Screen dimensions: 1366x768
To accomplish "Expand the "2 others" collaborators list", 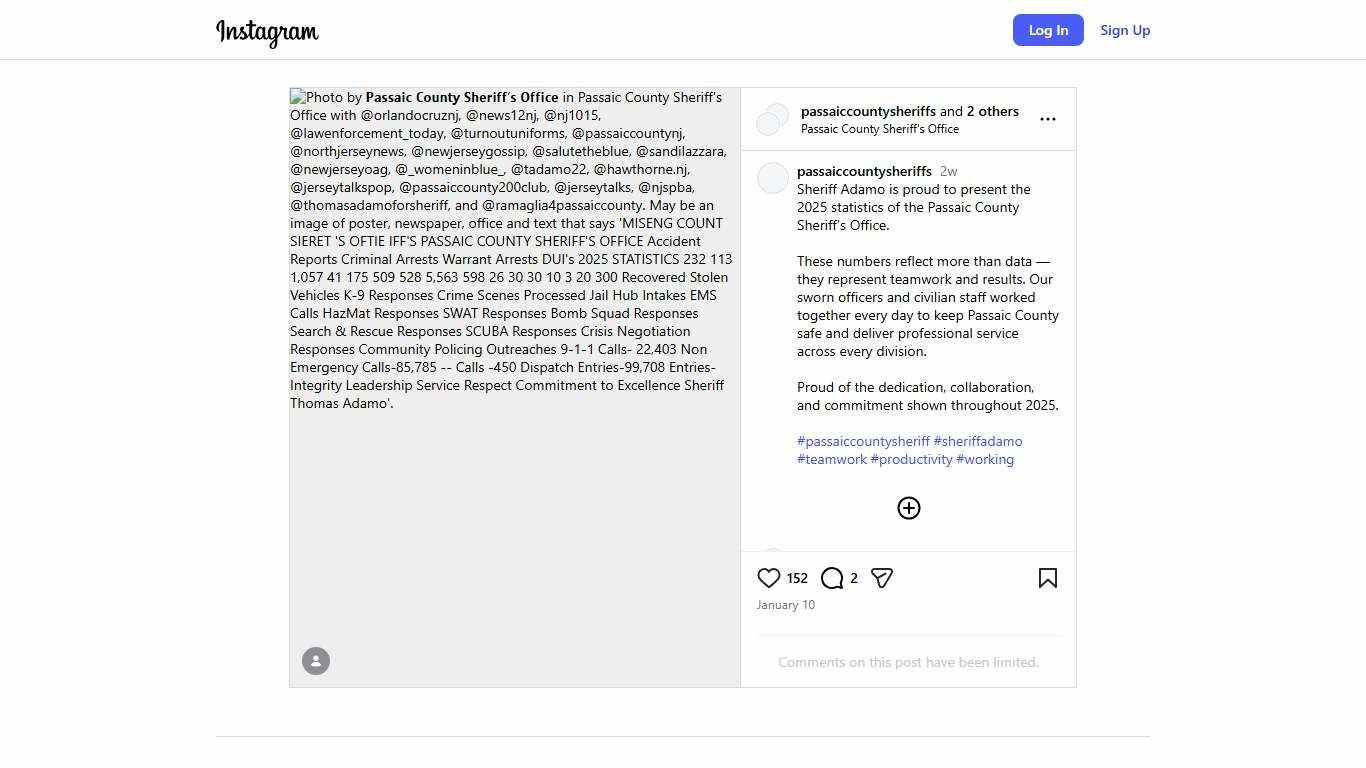I will (x=993, y=111).
